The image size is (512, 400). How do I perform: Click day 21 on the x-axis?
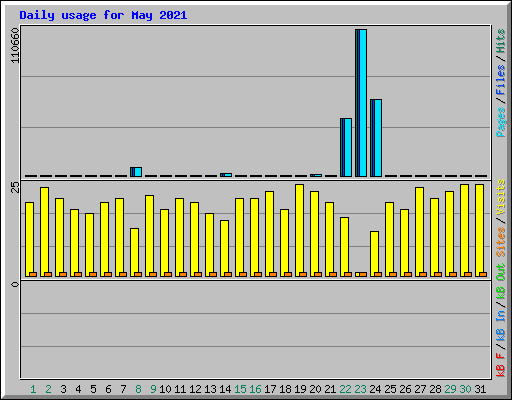click(330, 389)
